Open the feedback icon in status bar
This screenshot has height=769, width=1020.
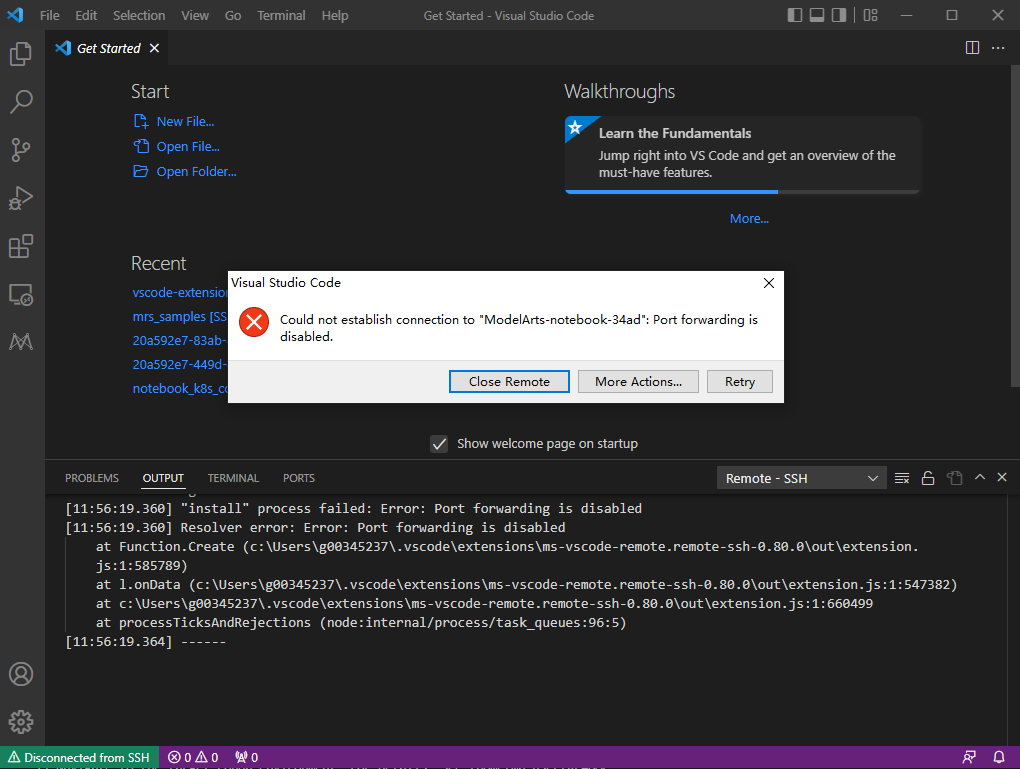(969, 757)
